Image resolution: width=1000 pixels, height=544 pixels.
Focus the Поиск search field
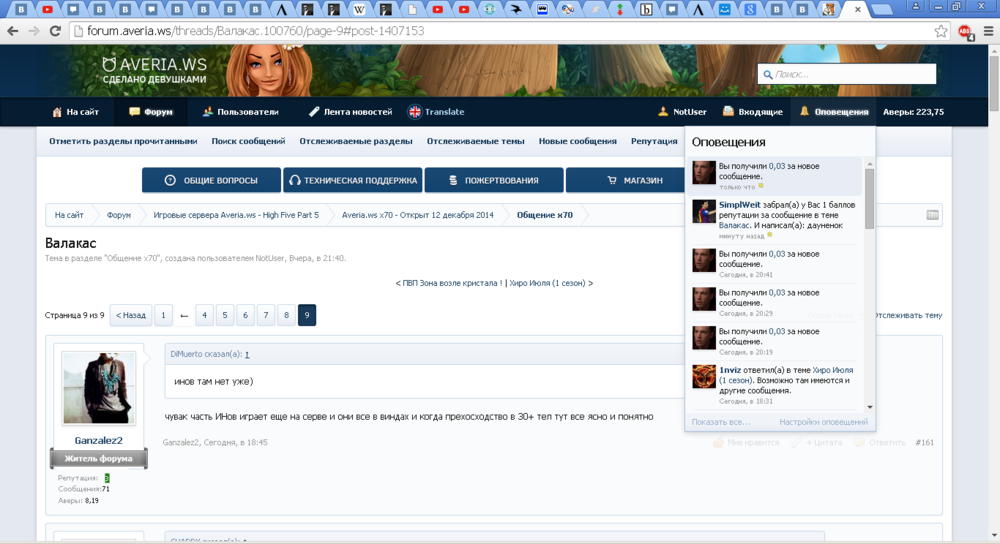[850, 74]
